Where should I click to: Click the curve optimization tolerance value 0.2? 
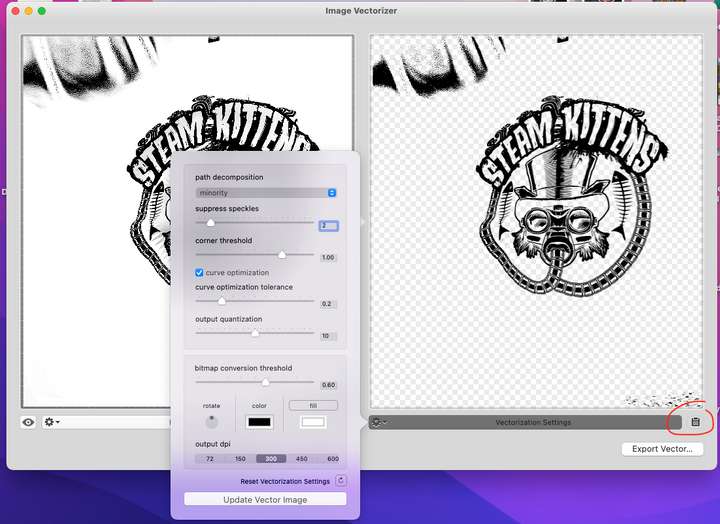pos(328,304)
